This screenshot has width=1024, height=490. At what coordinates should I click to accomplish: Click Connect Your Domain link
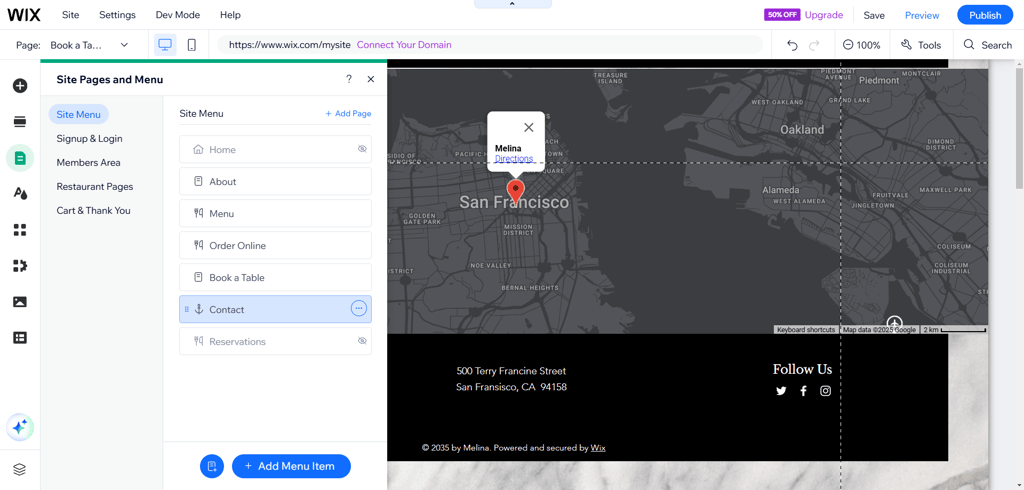(x=404, y=45)
